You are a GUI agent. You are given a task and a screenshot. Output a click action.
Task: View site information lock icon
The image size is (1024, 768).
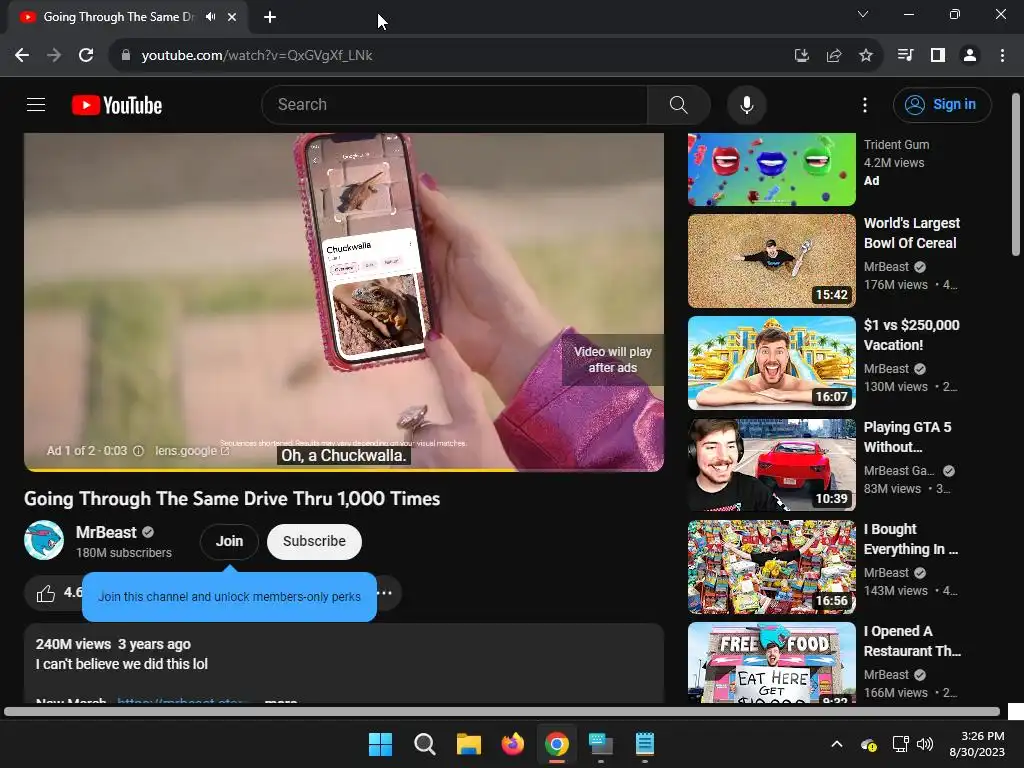pos(126,56)
